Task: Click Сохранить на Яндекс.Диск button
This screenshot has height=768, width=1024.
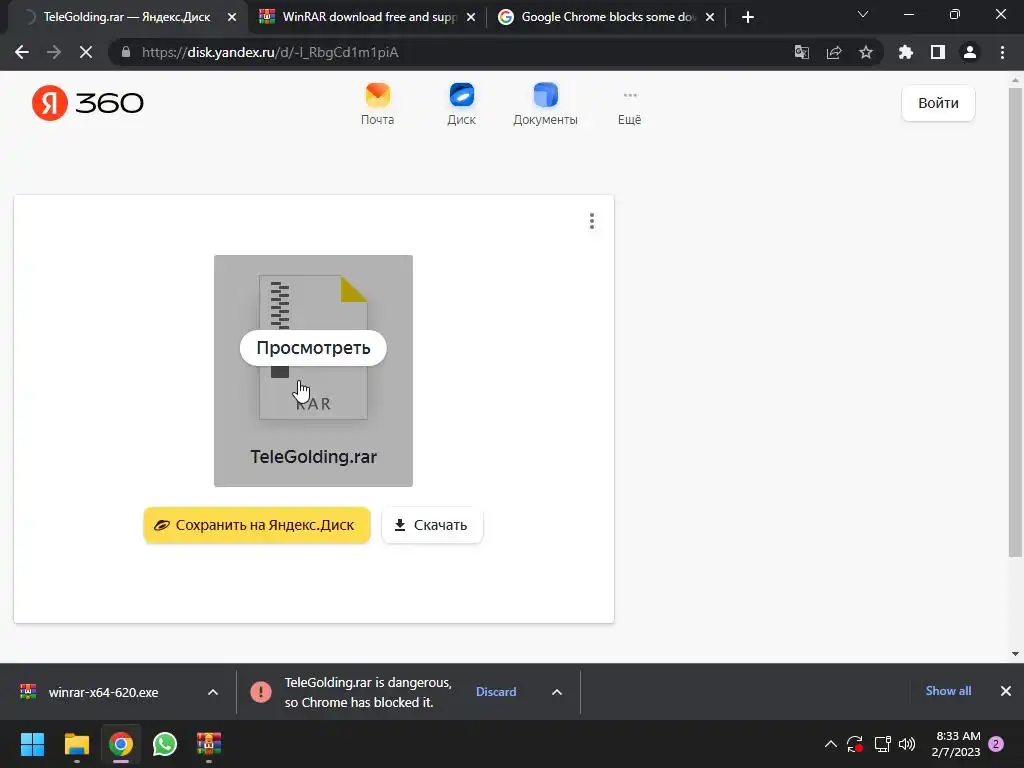Action: [x=257, y=525]
